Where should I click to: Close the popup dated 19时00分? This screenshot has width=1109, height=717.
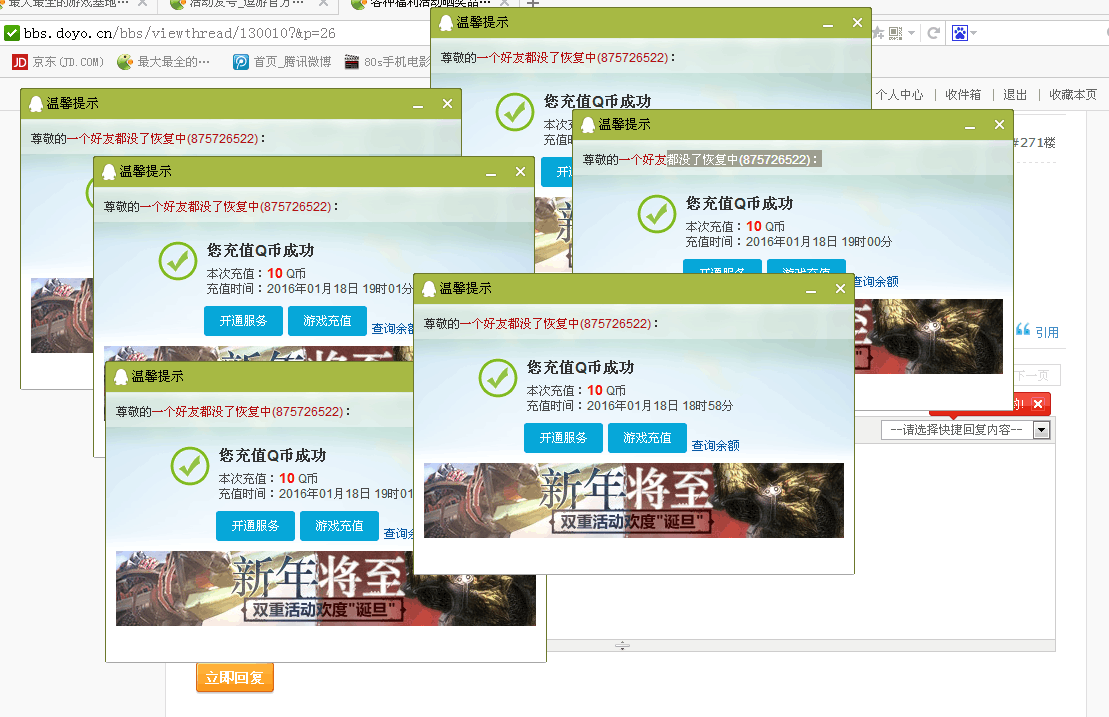[x=999, y=124]
